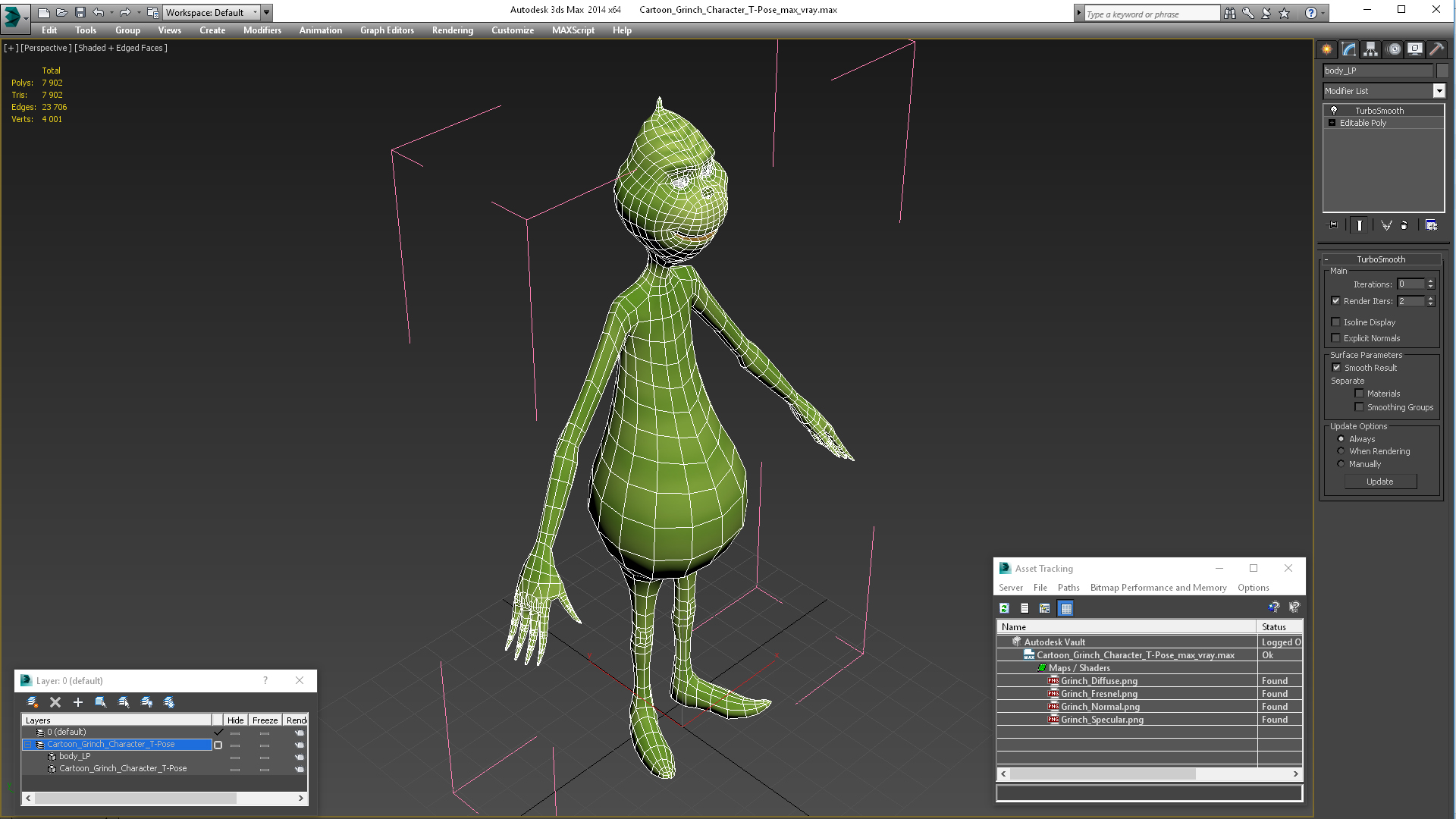Click Select Highlighted Objects and Layers icon
The height and width of the screenshot is (819, 1456).
(x=100, y=702)
